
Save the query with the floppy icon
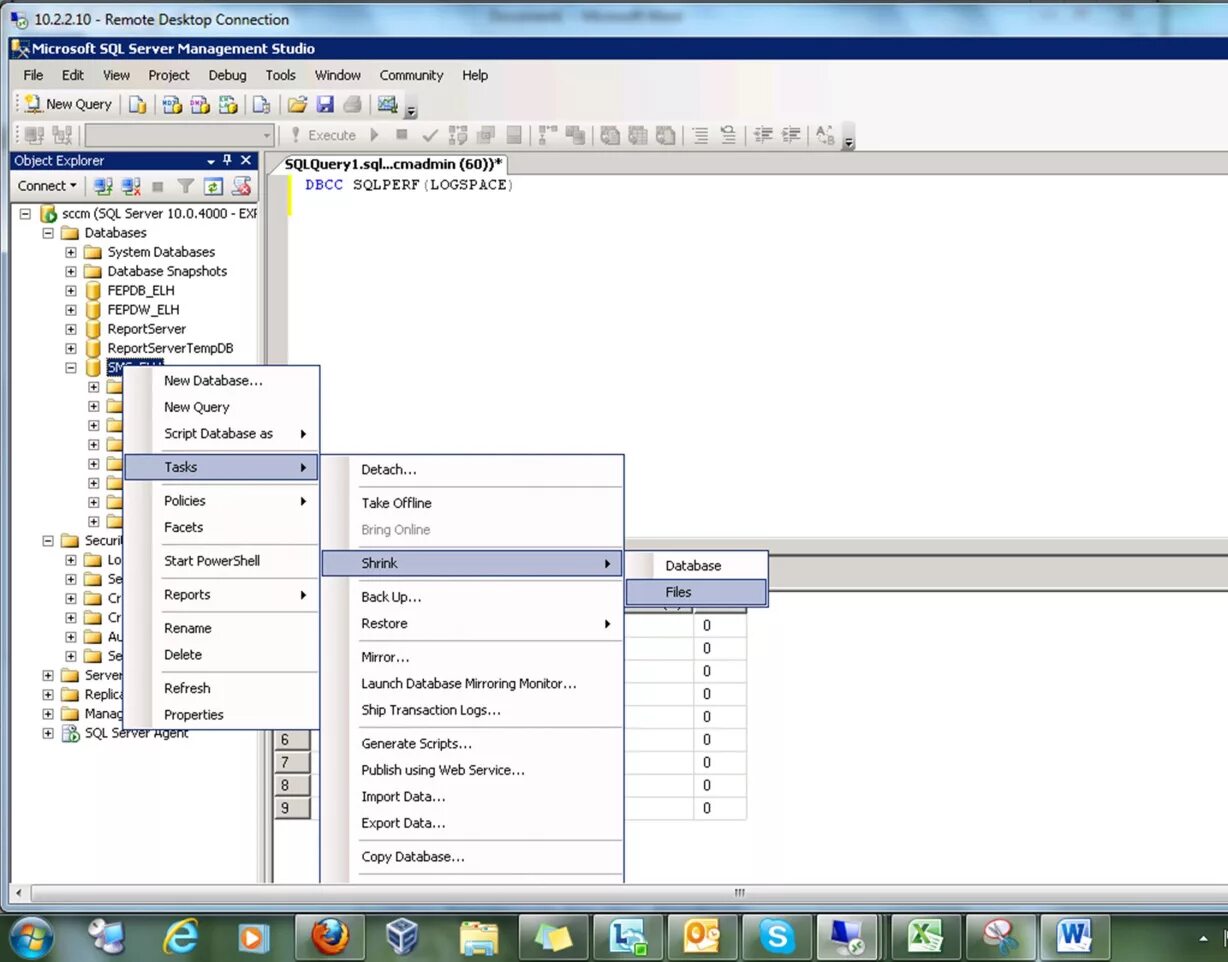pyautogui.click(x=325, y=104)
